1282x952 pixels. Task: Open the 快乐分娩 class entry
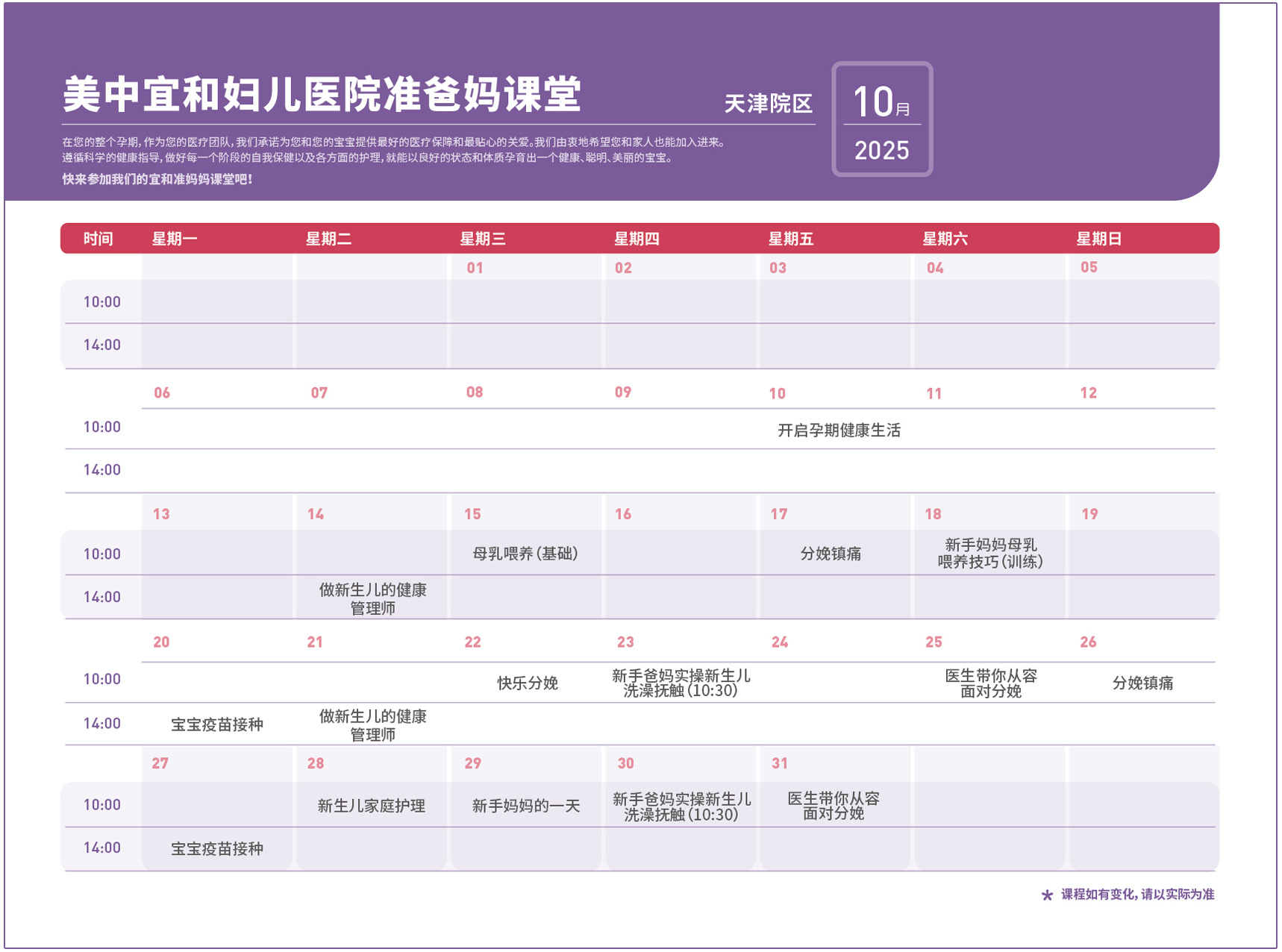coord(528,683)
